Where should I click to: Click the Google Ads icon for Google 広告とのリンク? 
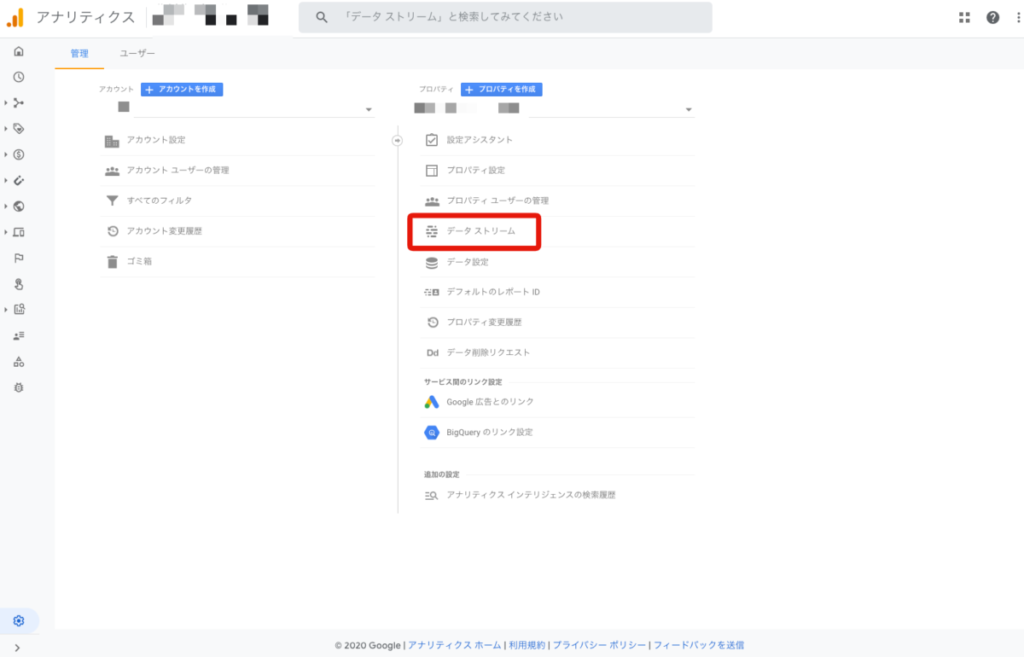pos(432,402)
